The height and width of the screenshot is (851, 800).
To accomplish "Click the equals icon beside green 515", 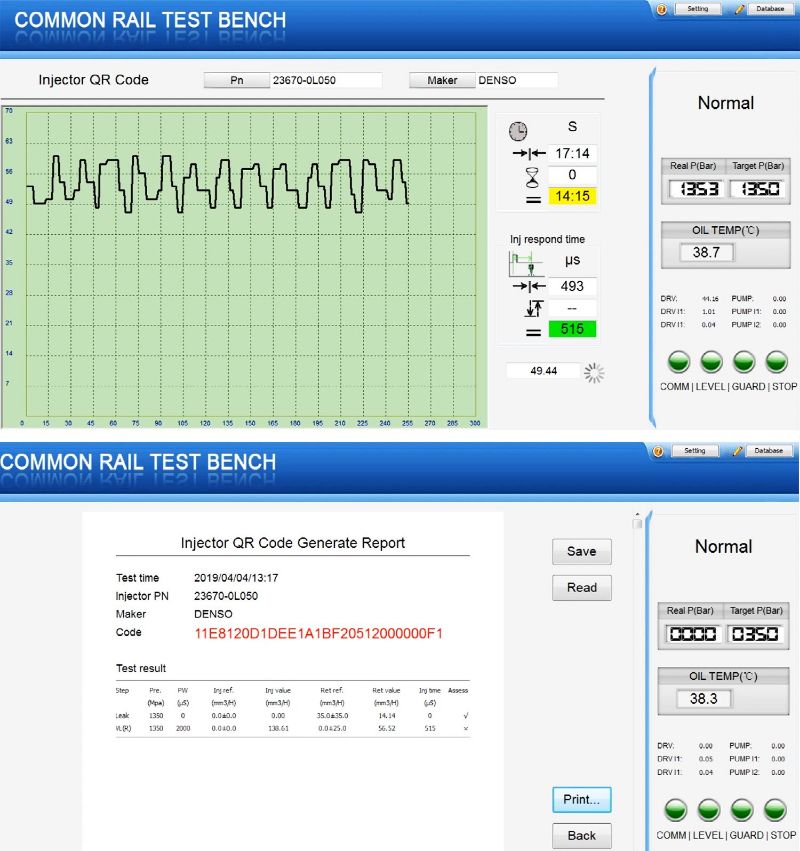I will pyautogui.click(x=534, y=332).
